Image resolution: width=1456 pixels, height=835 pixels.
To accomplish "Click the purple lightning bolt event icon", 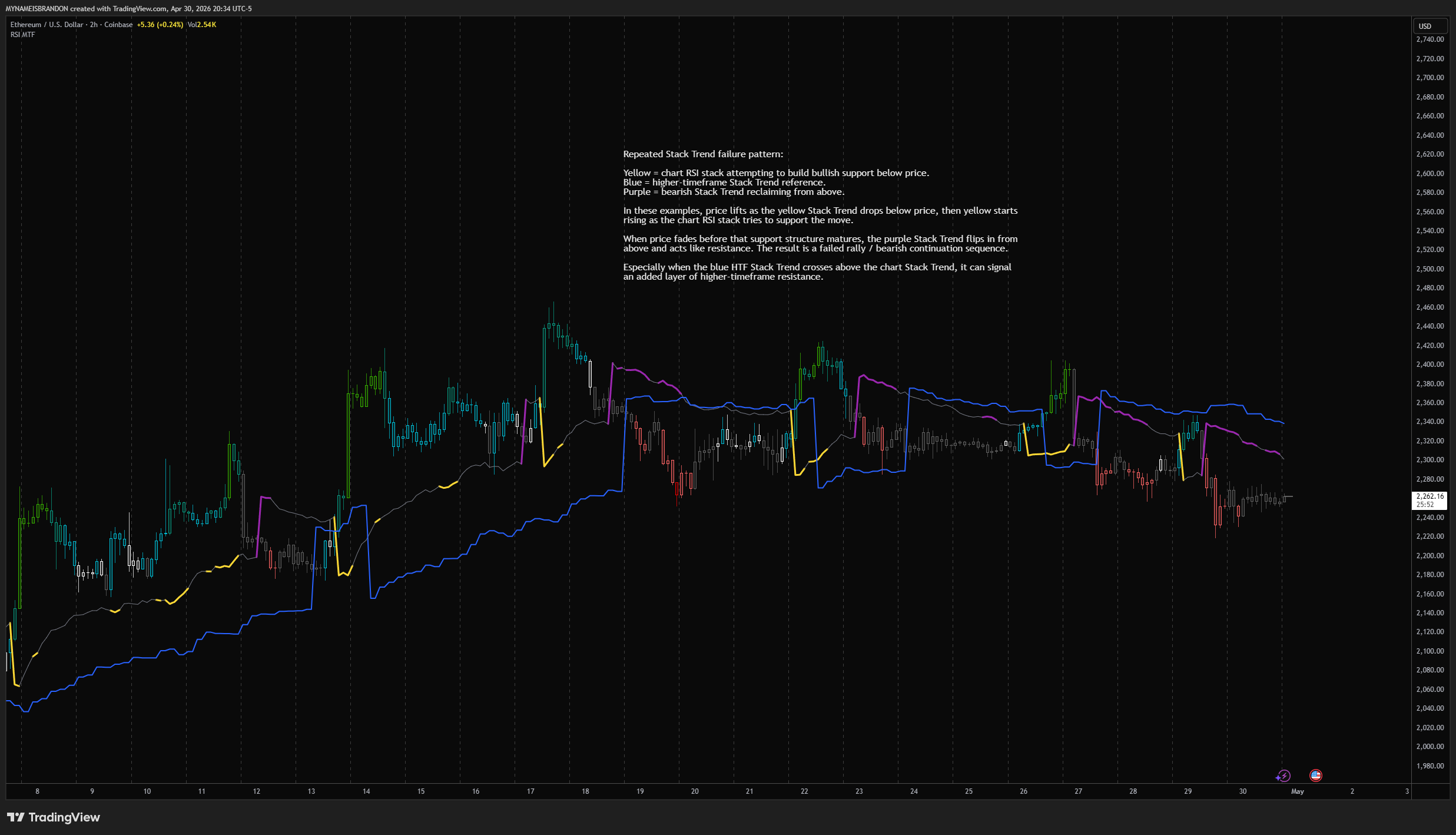I will 1283,776.
